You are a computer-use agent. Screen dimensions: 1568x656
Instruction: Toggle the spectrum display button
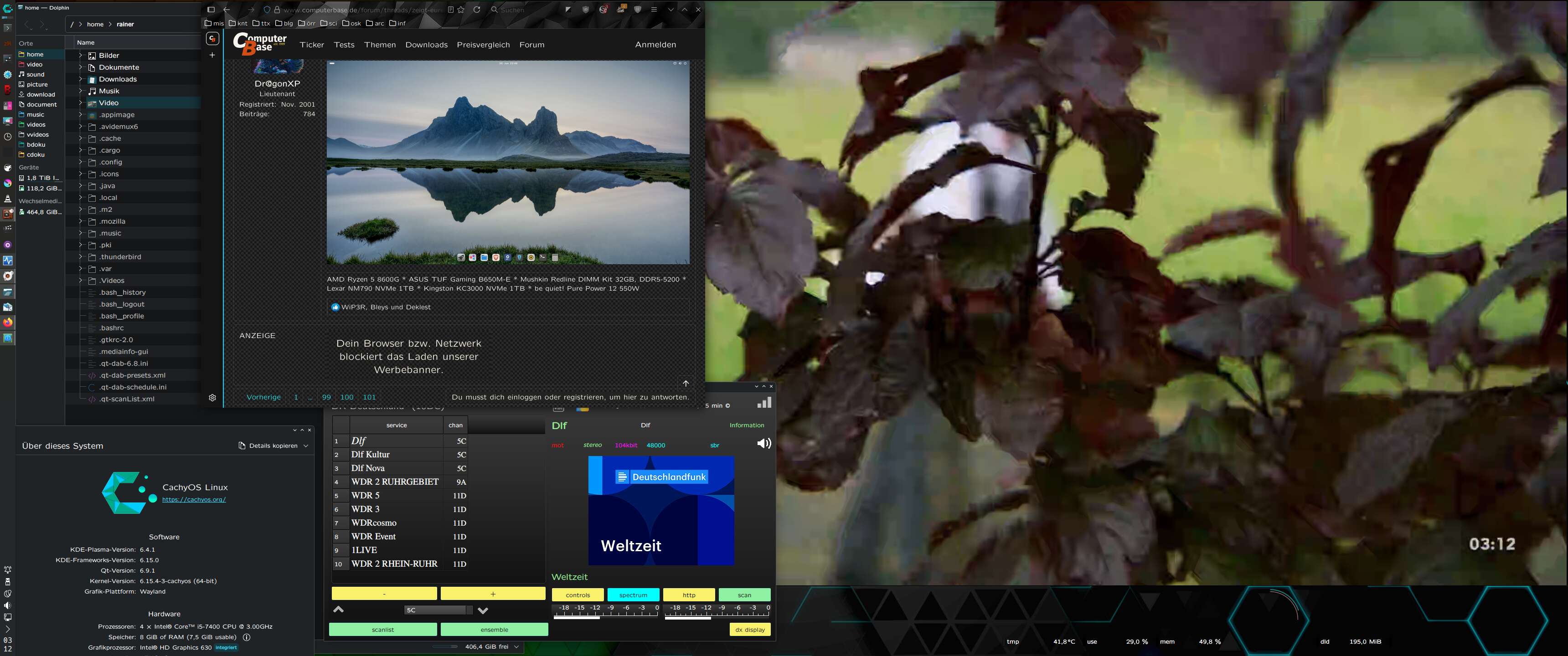click(x=632, y=595)
